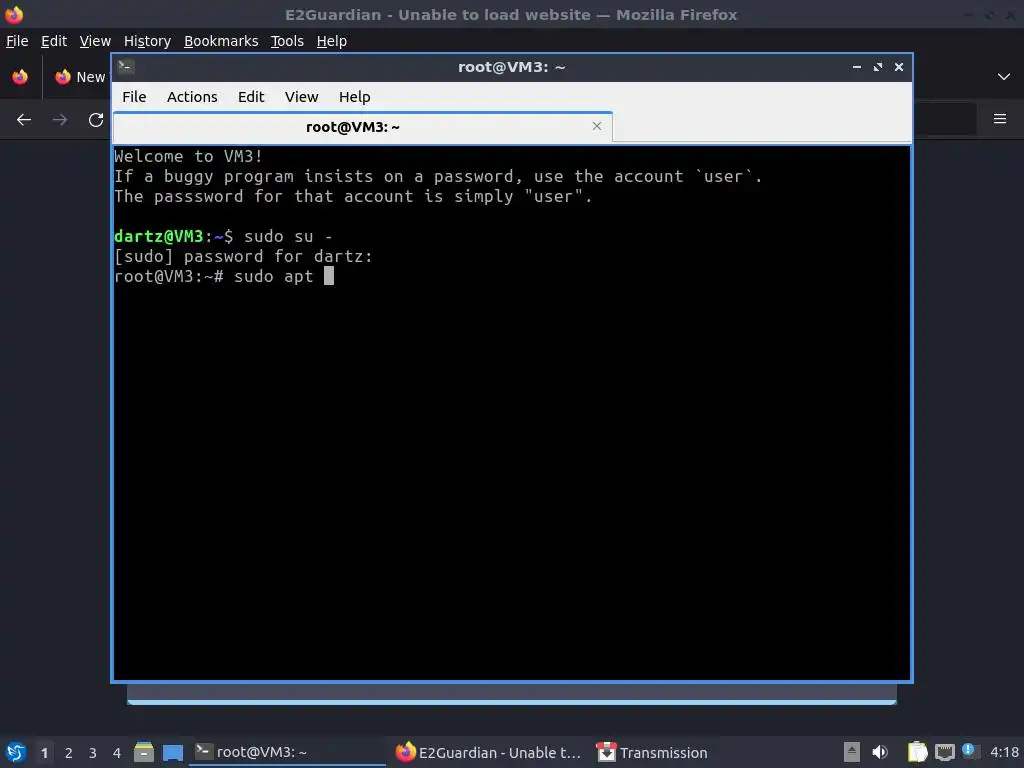1024x768 pixels.
Task: Click update notification tray icon
Action: (968, 751)
